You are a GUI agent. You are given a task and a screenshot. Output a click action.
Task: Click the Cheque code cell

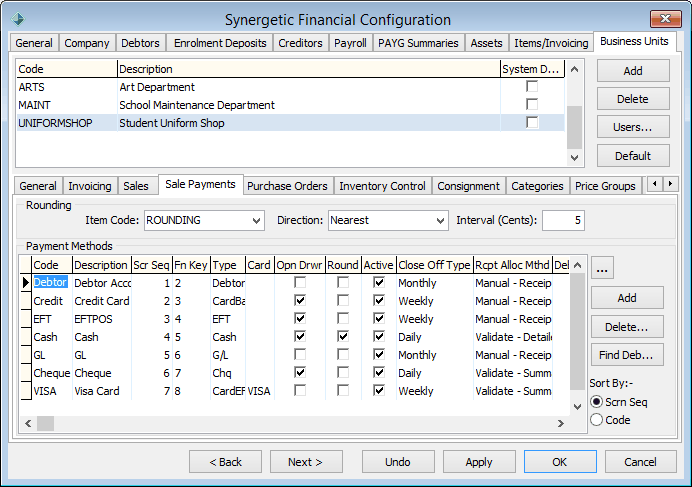pos(52,373)
